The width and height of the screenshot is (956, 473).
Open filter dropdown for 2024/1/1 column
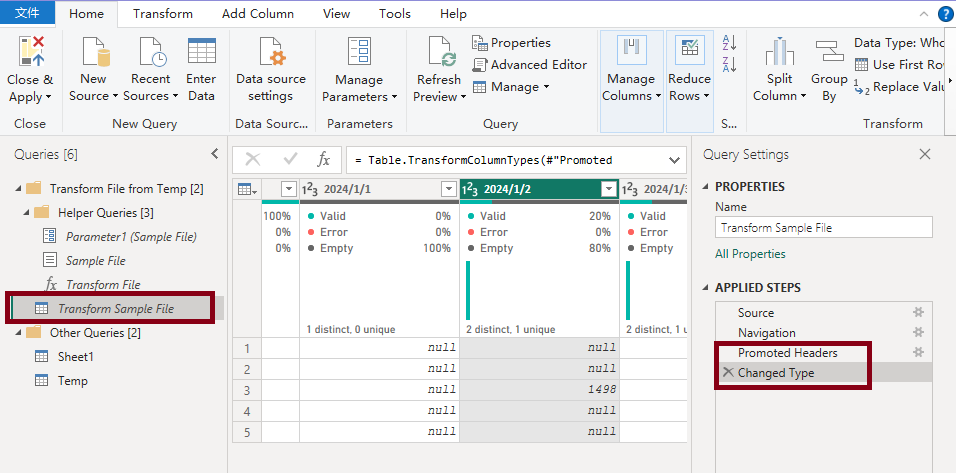449,190
